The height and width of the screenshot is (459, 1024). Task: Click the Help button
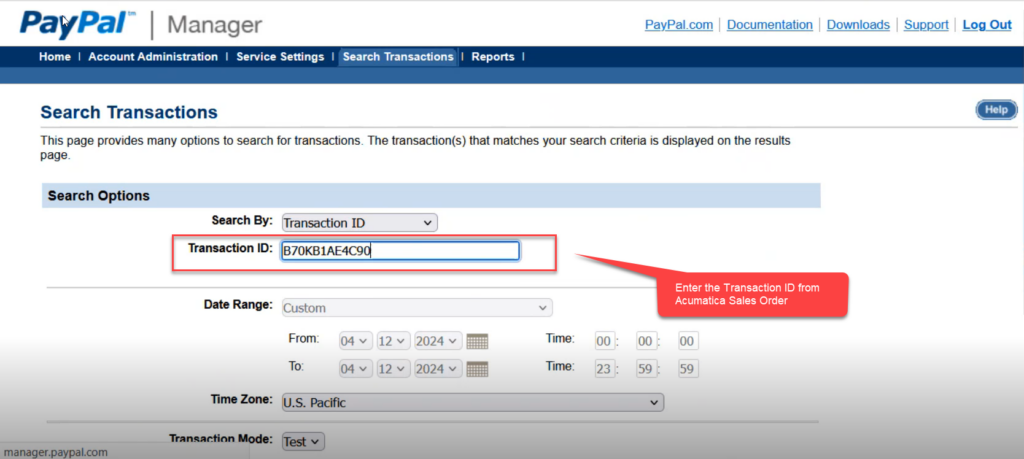click(996, 110)
